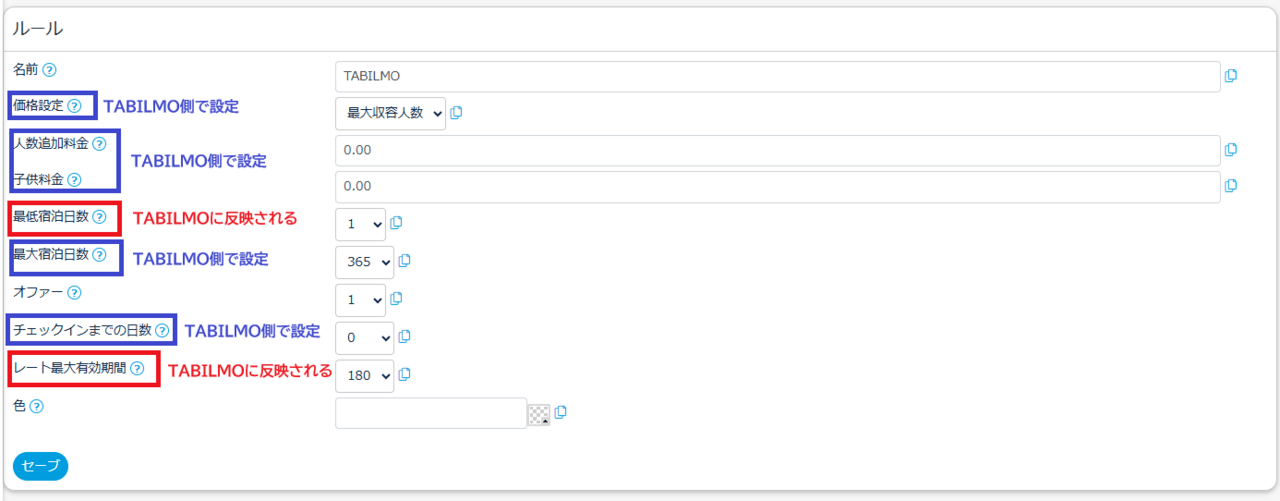The image size is (1280, 501).
Task: Click the help icon next to 人数追加料金
Action: click(x=99, y=144)
